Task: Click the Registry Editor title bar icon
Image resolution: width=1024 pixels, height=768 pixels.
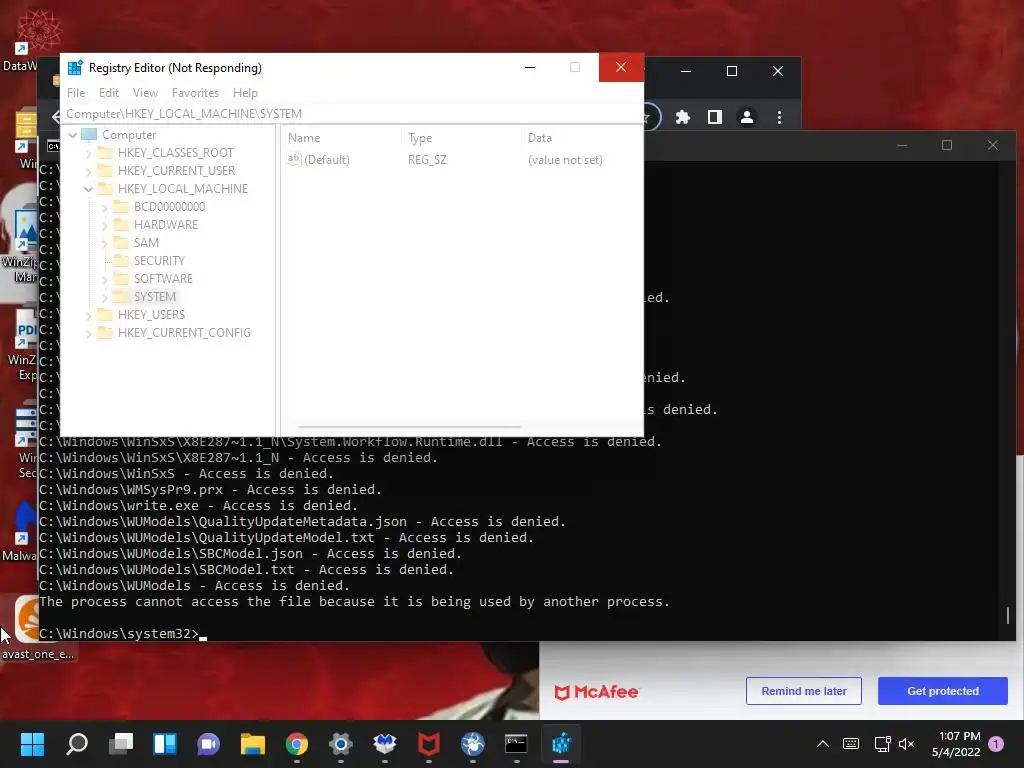Action: click(x=75, y=67)
